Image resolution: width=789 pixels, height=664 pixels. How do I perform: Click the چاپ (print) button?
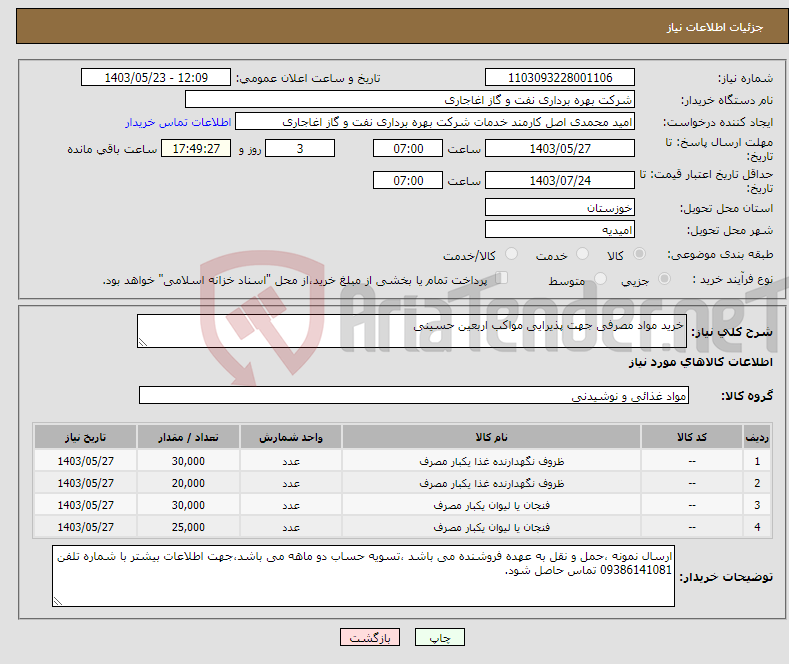(x=439, y=637)
